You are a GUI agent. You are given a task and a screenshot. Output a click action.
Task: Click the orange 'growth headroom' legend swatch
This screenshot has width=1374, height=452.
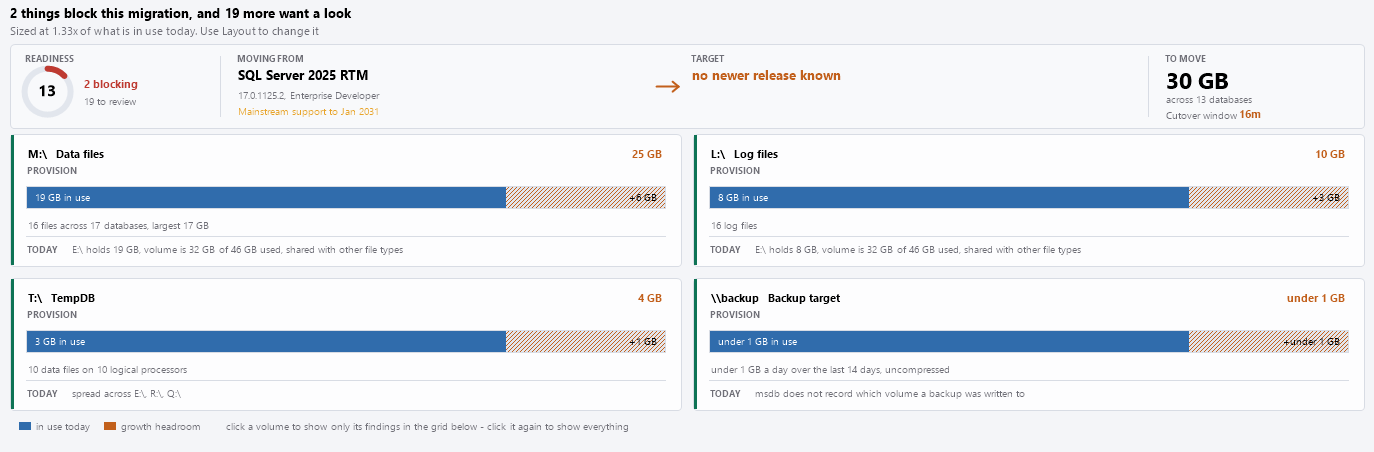(x=111, y=427)
